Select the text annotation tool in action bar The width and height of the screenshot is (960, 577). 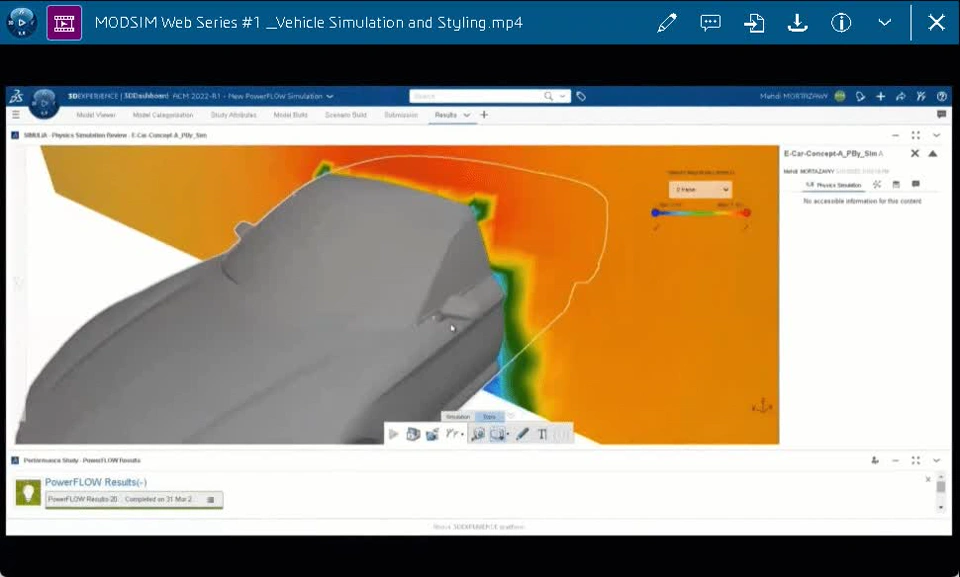[542, 434]
